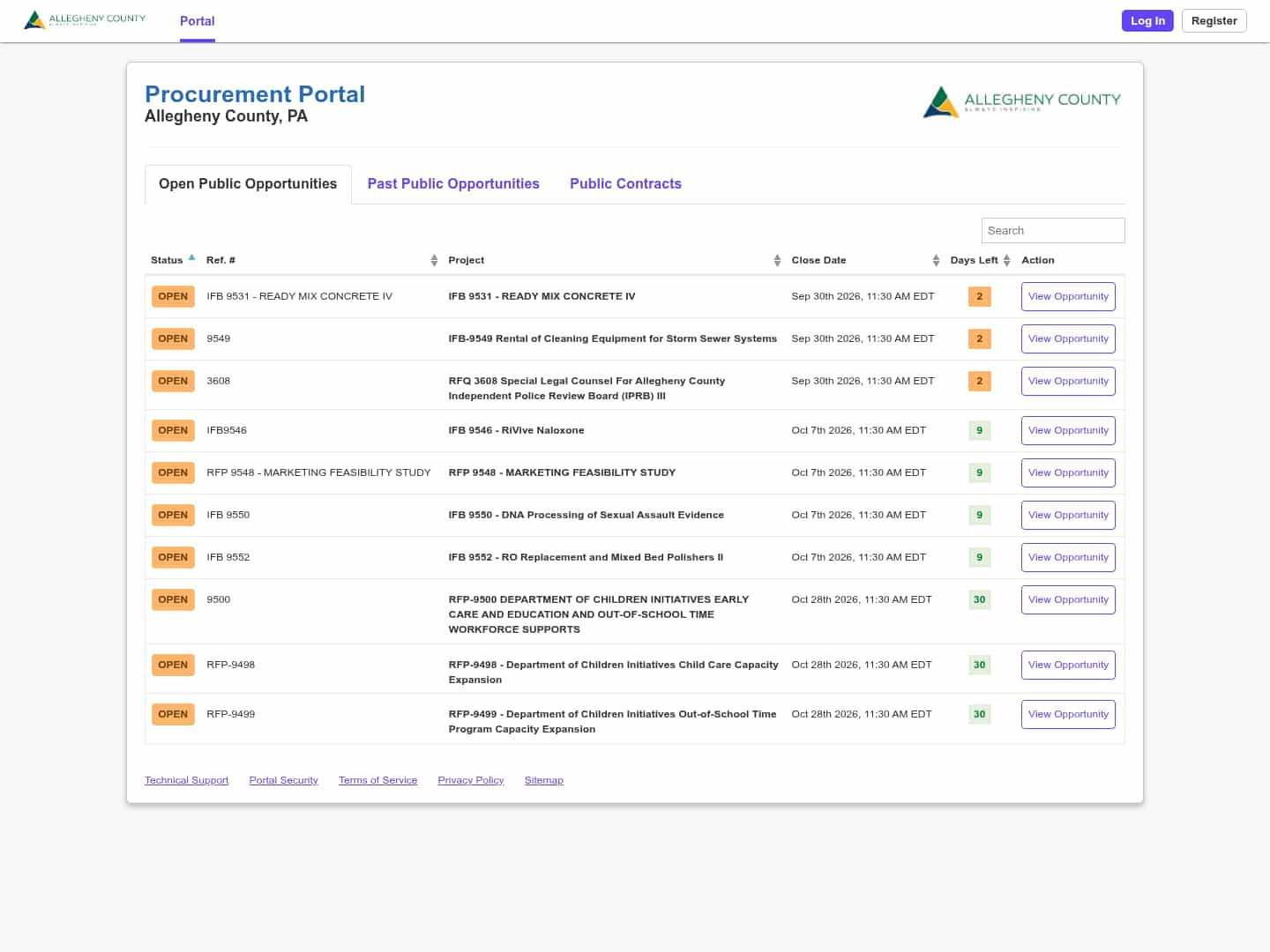The height and width of the screenshot is (952, 1270).
Task: Click the Register button
Action: coord(1214,20)
